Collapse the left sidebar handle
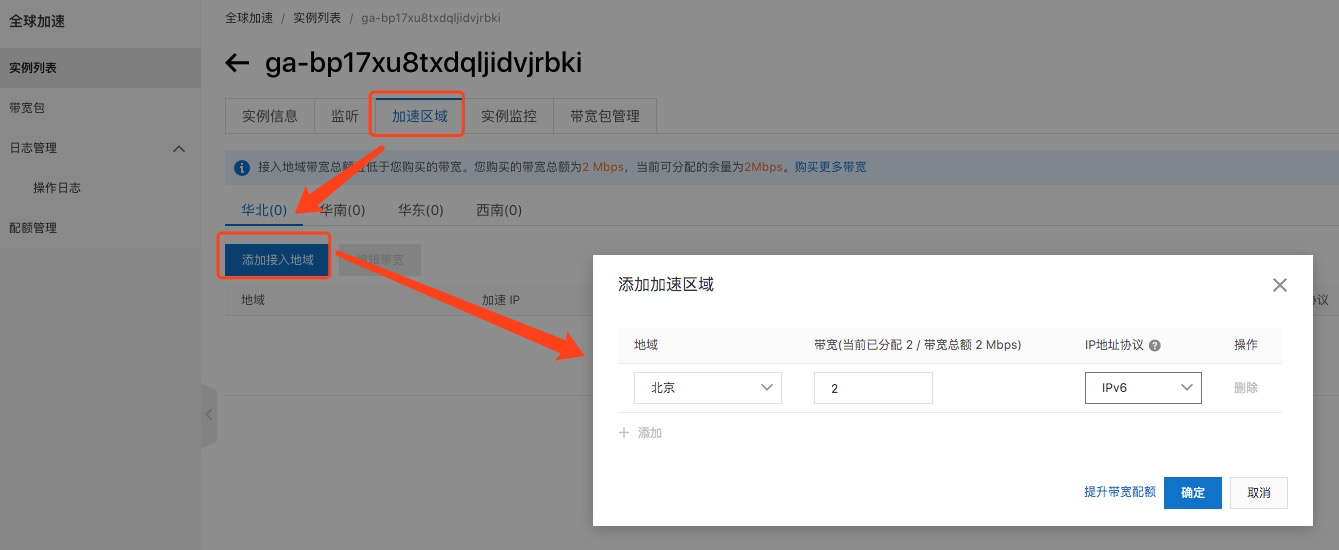The height and width of the screenshot is (550, 1339). (x=209, y=414)
